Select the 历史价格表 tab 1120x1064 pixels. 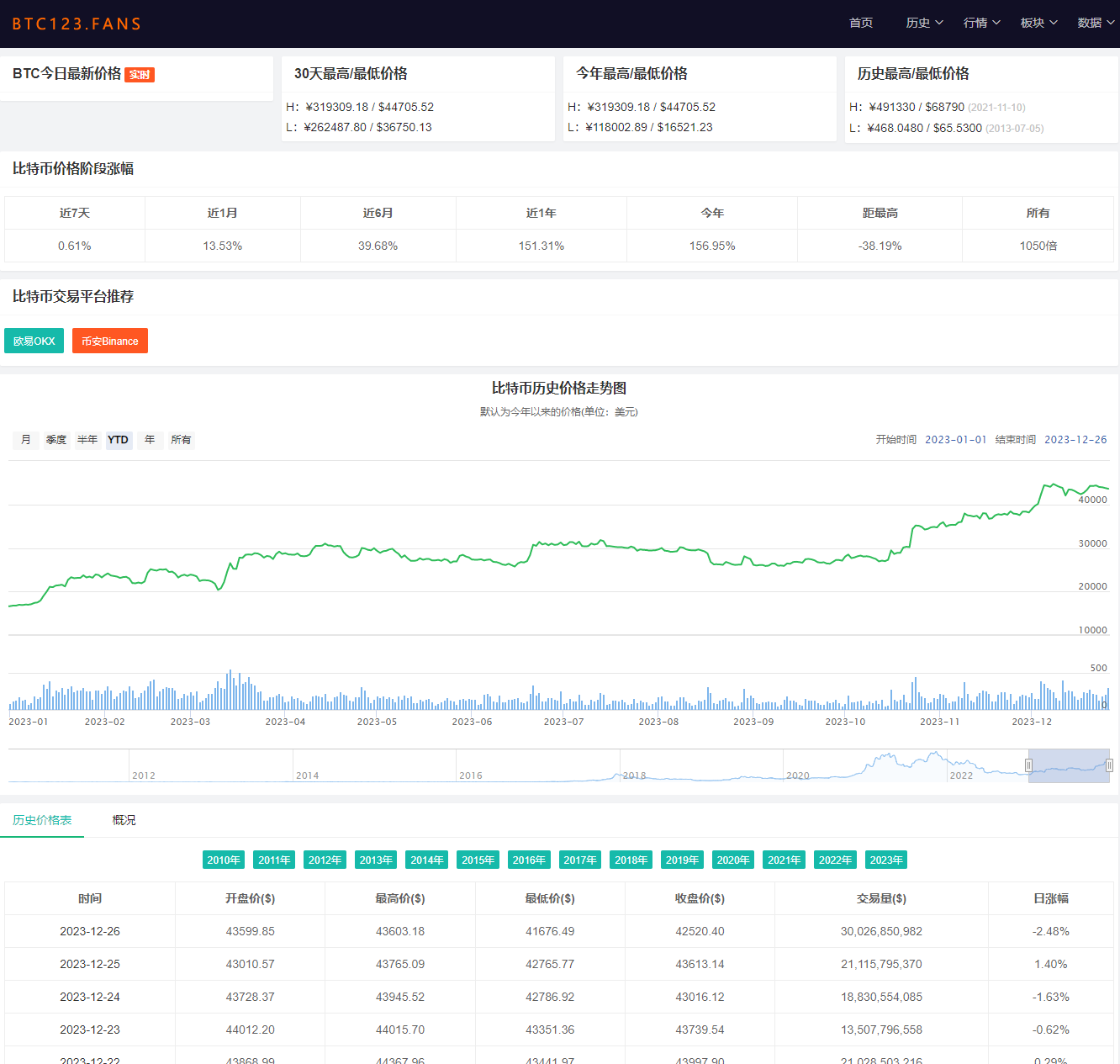click(x=42, y=820)
